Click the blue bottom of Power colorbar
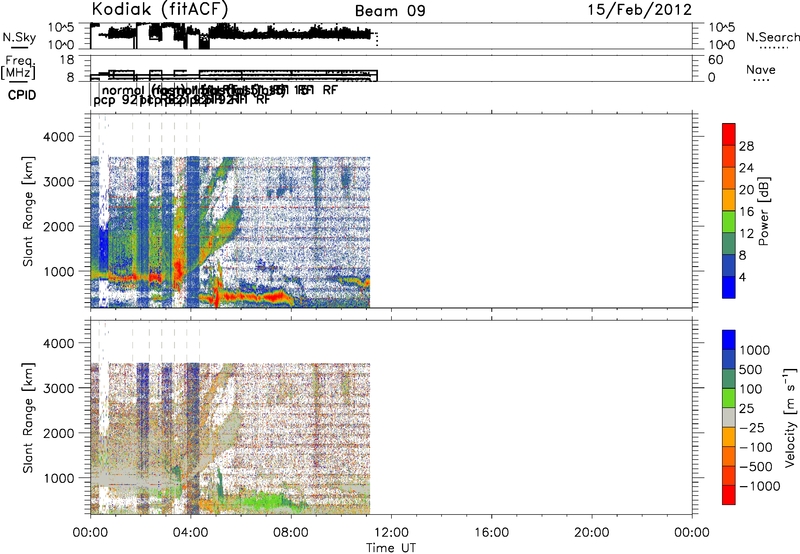 (x=729, y=288)
